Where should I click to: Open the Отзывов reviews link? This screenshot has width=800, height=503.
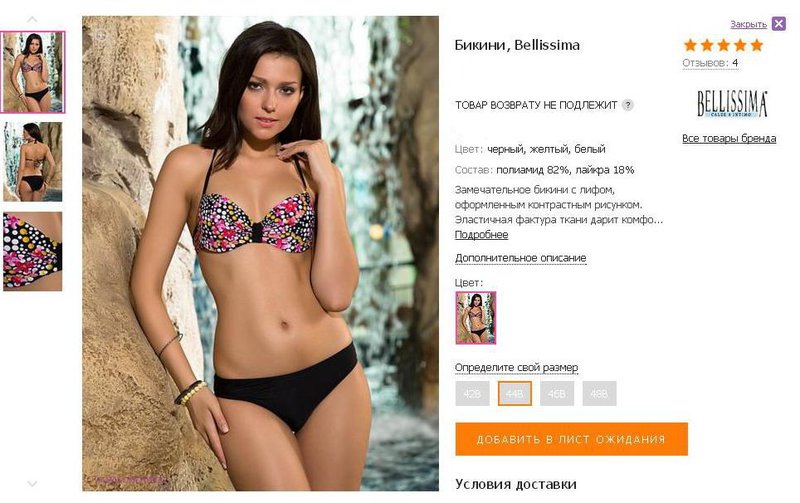point(710,63)
